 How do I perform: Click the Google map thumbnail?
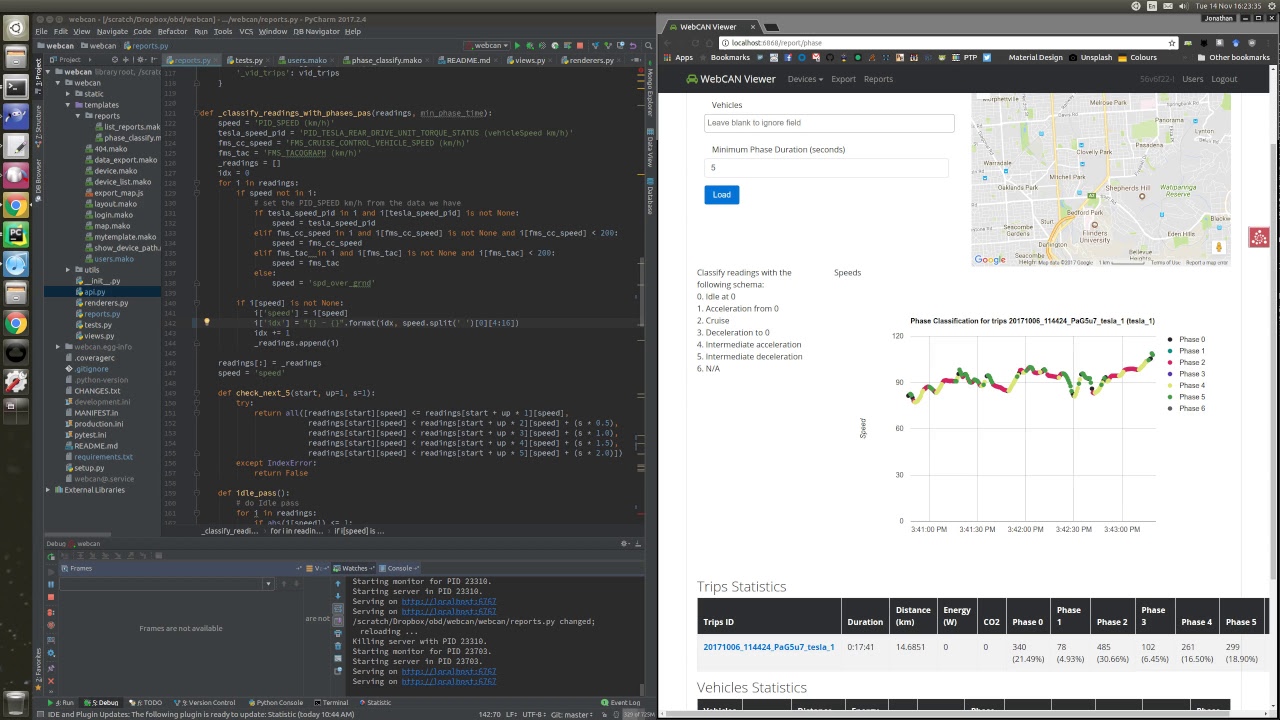point(1100,181)
